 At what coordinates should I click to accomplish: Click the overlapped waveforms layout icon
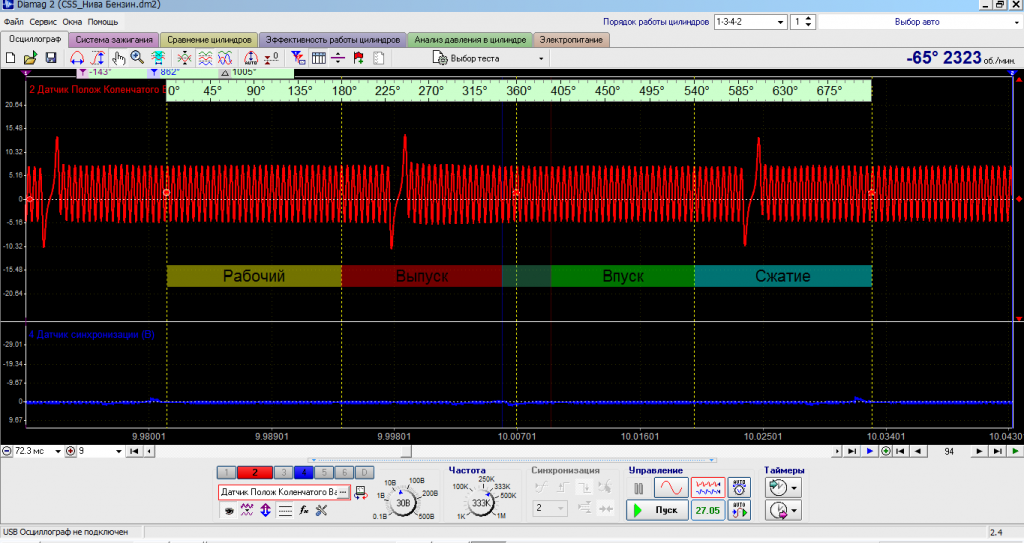pyautogui.click(x=225, y=58)
